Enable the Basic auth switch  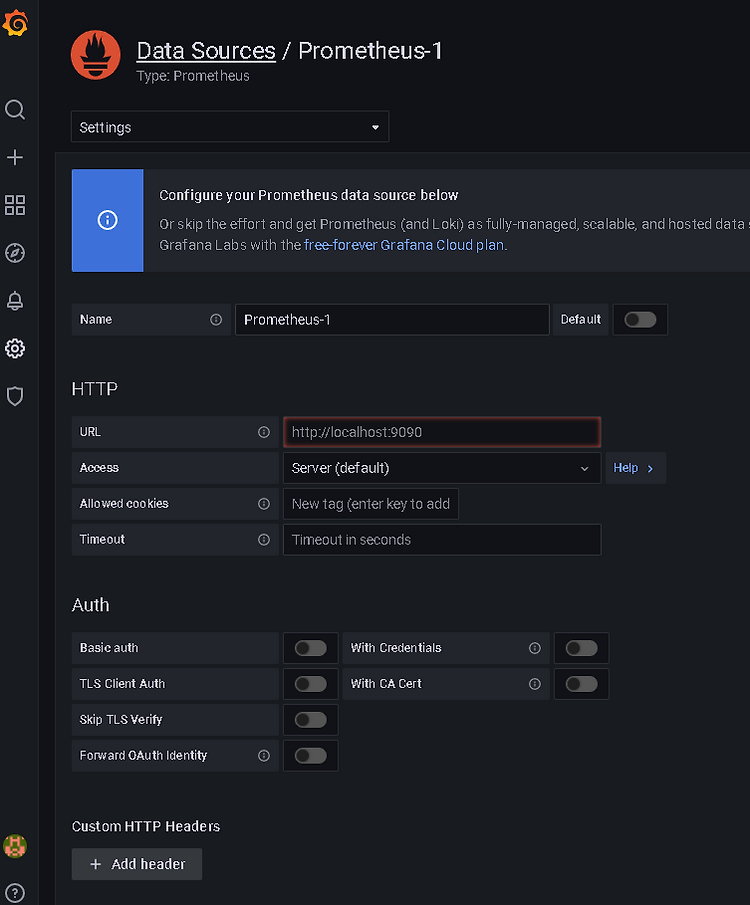tap(311, 648)
